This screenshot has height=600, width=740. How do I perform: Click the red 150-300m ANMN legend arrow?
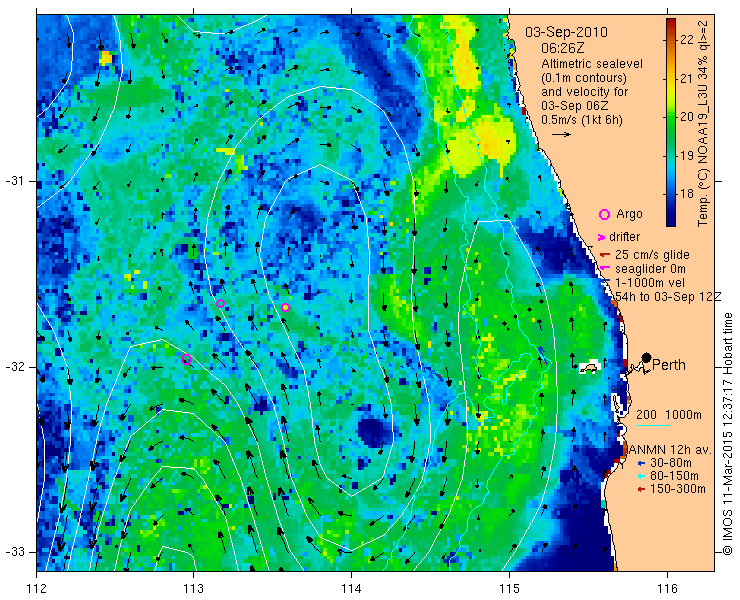click(x=641, y=490)
